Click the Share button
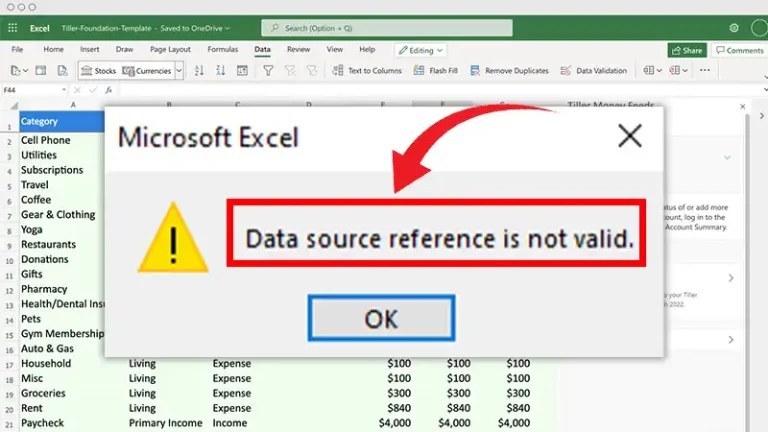Screen dimensions: 768x432 click(687, 50)
